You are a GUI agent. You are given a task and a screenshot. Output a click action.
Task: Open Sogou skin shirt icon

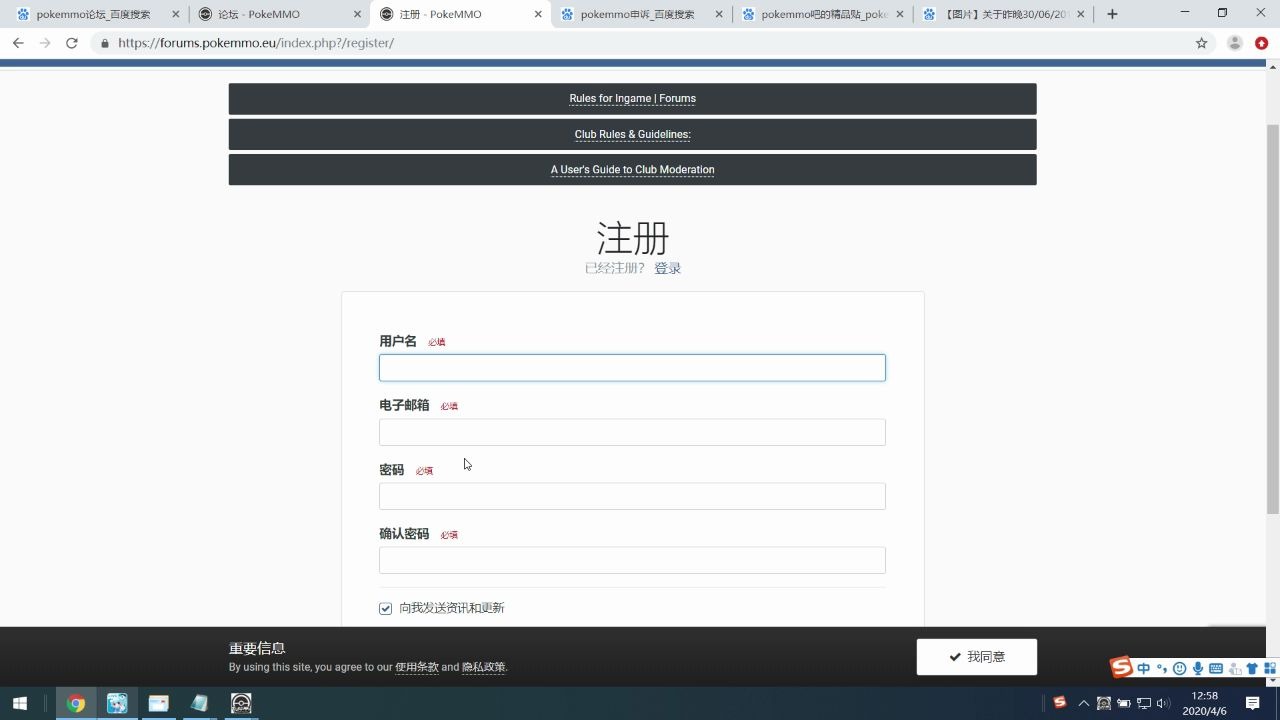(x=1252, y=668)
